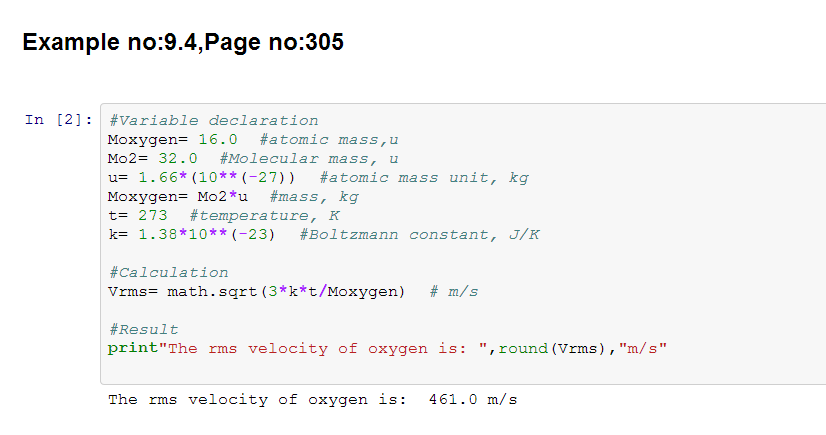
Task: Click the '#Calculation' comment line
Action: pyautogui.click(x=167, y=272)
